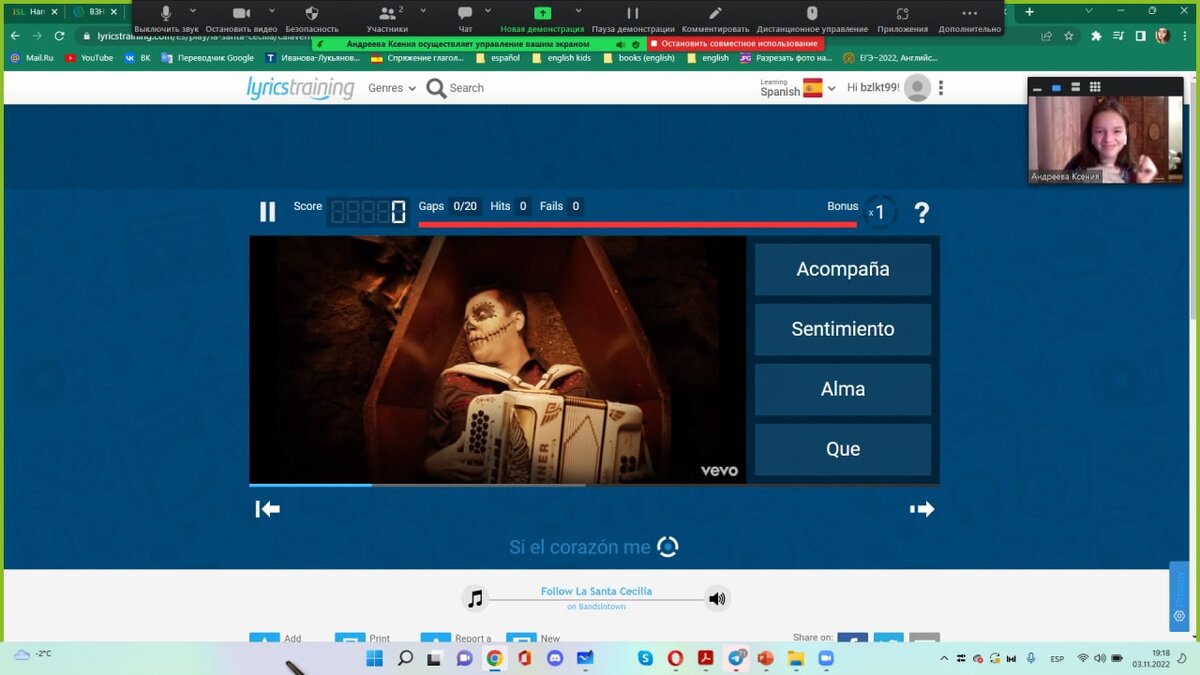This screenshot has height=675, width=1200.
Task: Click Остановить совместное использование stop share
Action: click(736, 44)
